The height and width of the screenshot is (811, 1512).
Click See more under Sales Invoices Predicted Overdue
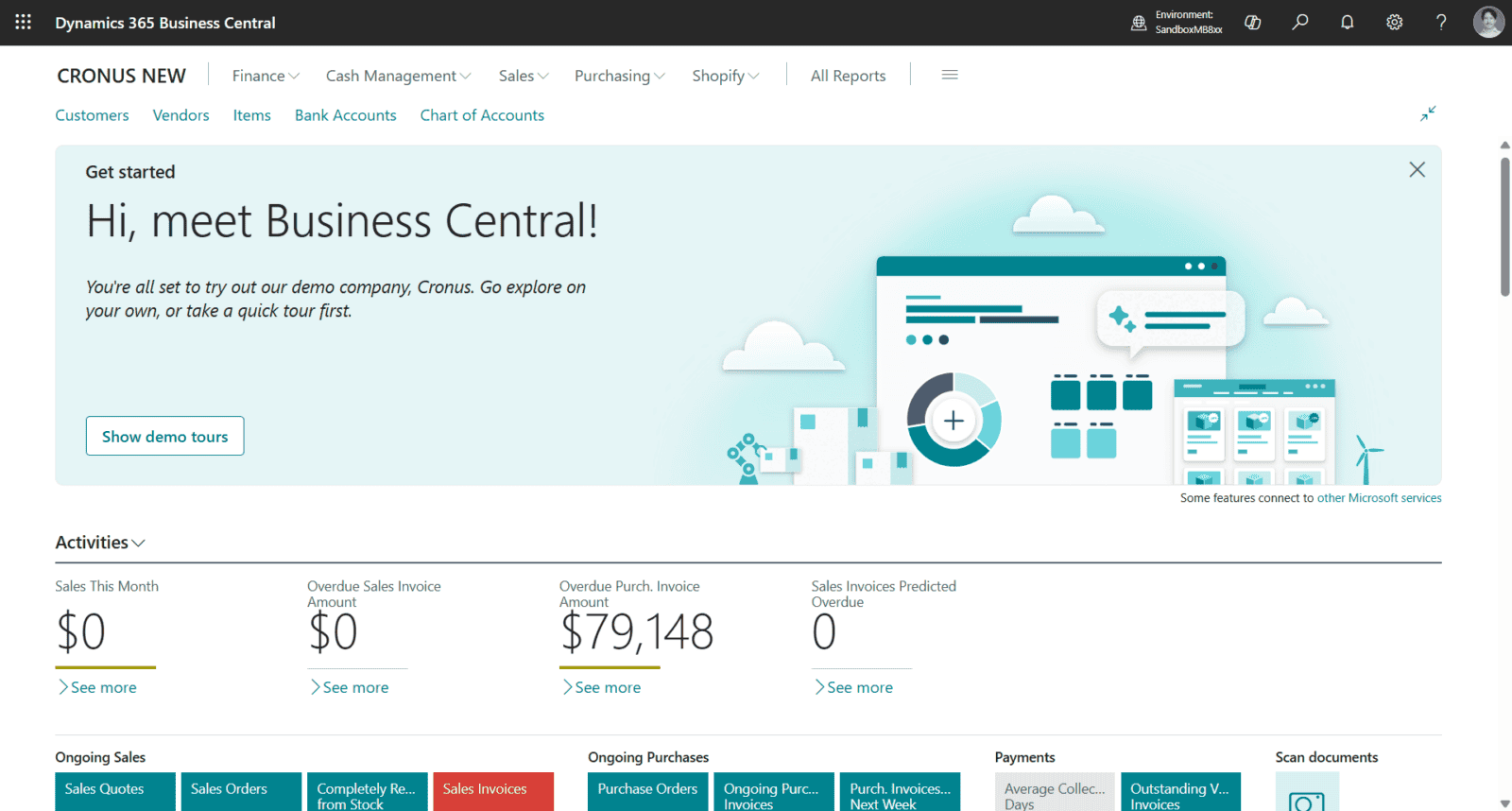coord(854,687)
